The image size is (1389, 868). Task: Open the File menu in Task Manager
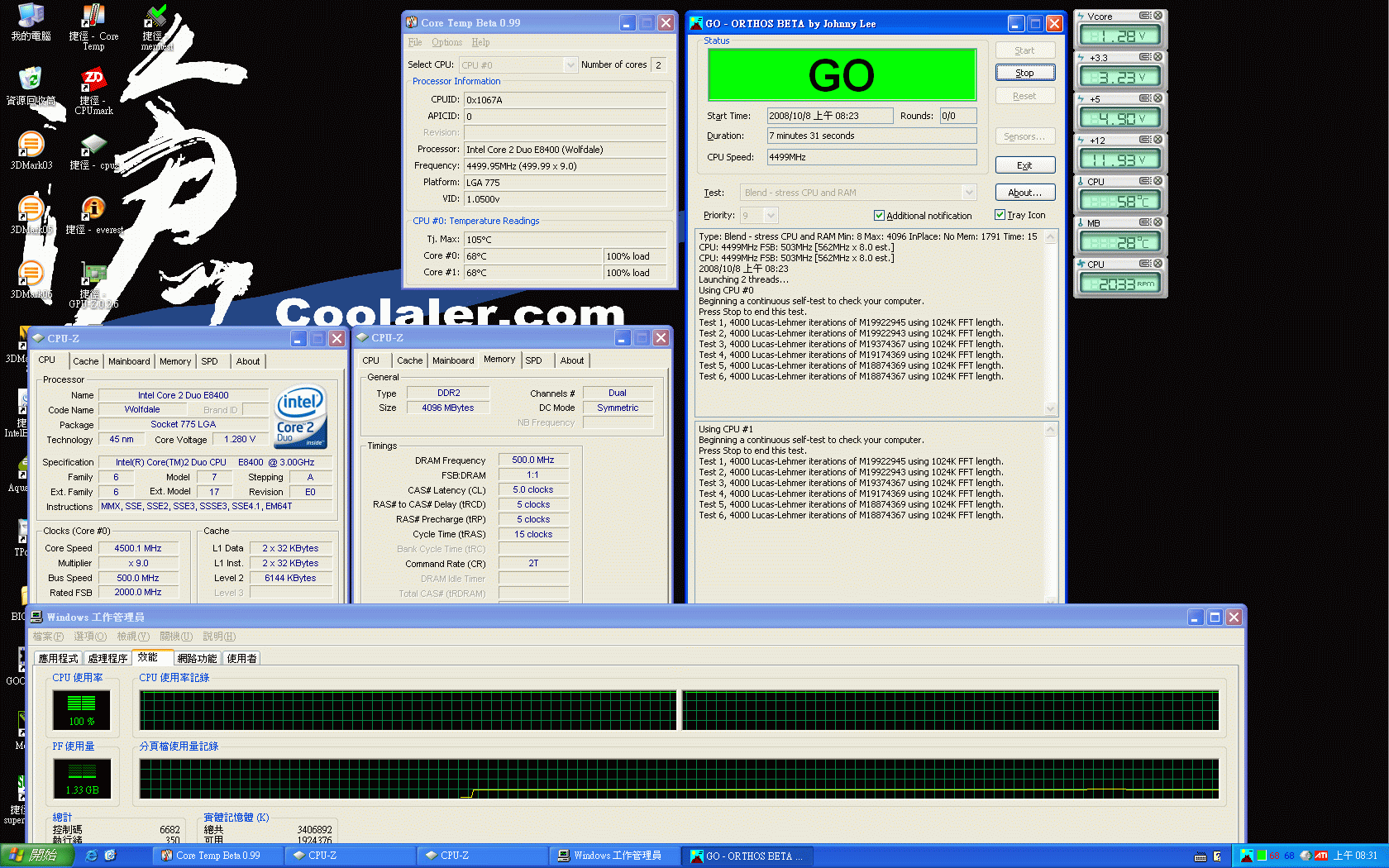[47, 637]
